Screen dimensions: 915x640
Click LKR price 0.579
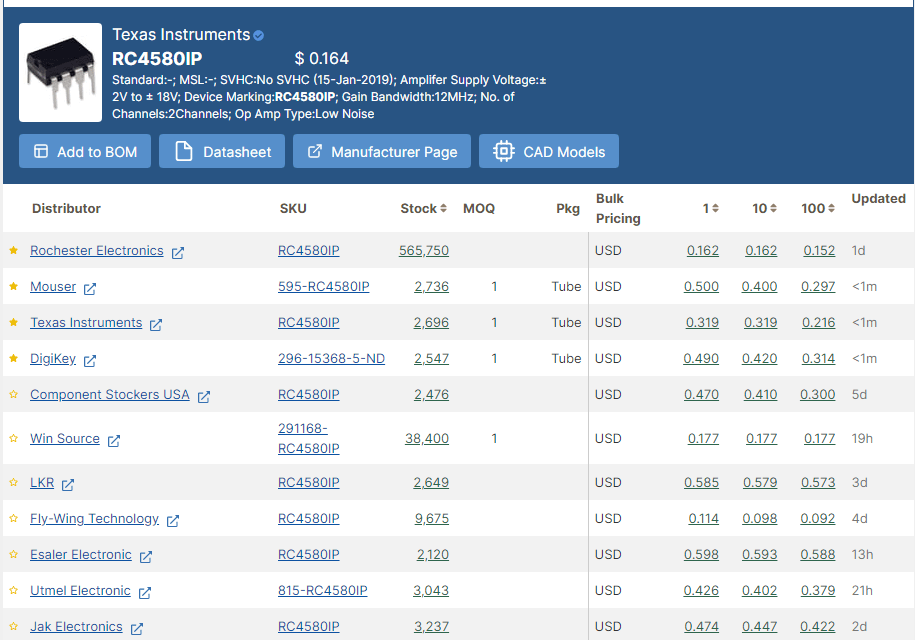click(760, 482)
